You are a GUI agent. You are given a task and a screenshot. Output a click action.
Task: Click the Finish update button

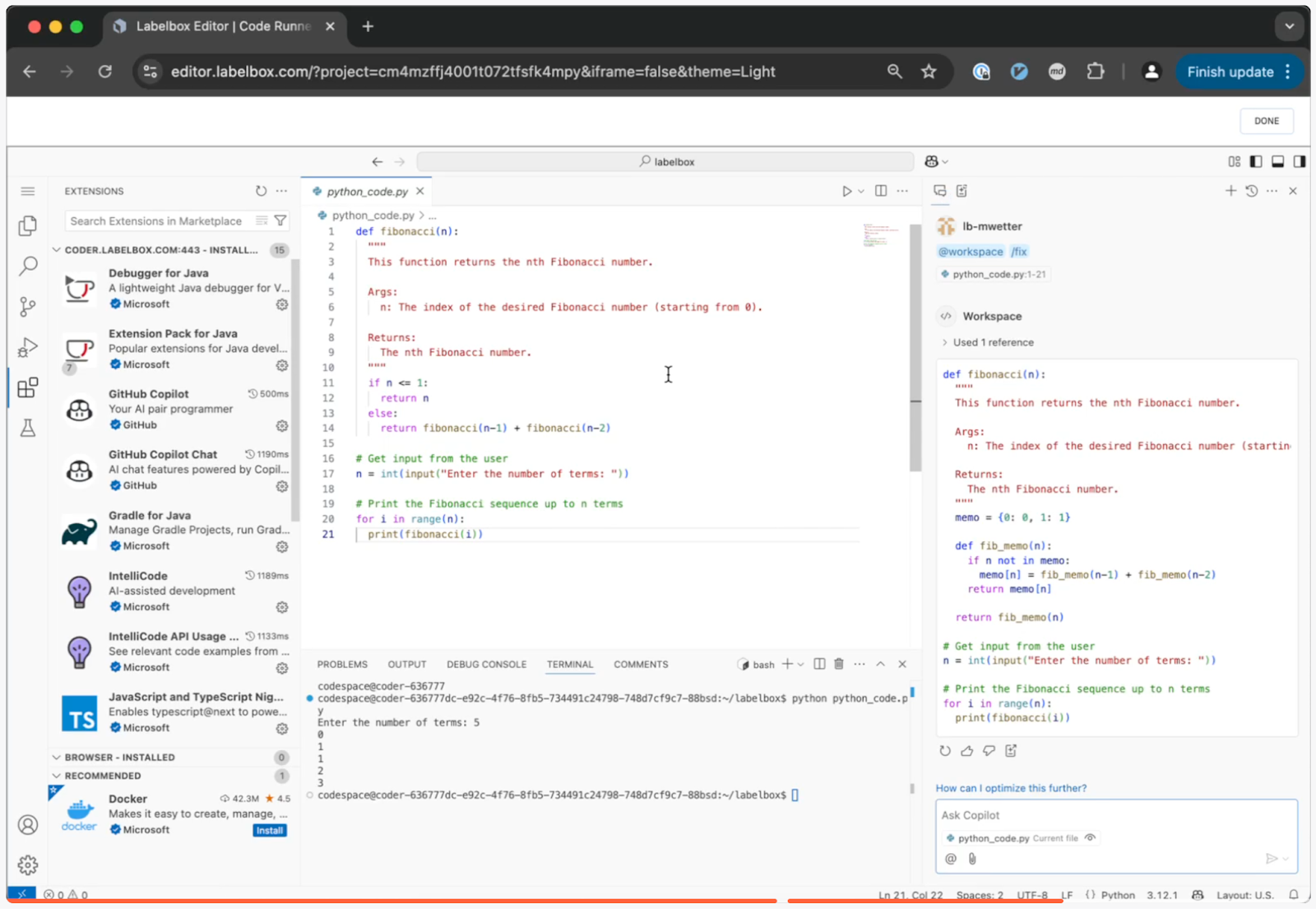click(x=1230, y=72)
